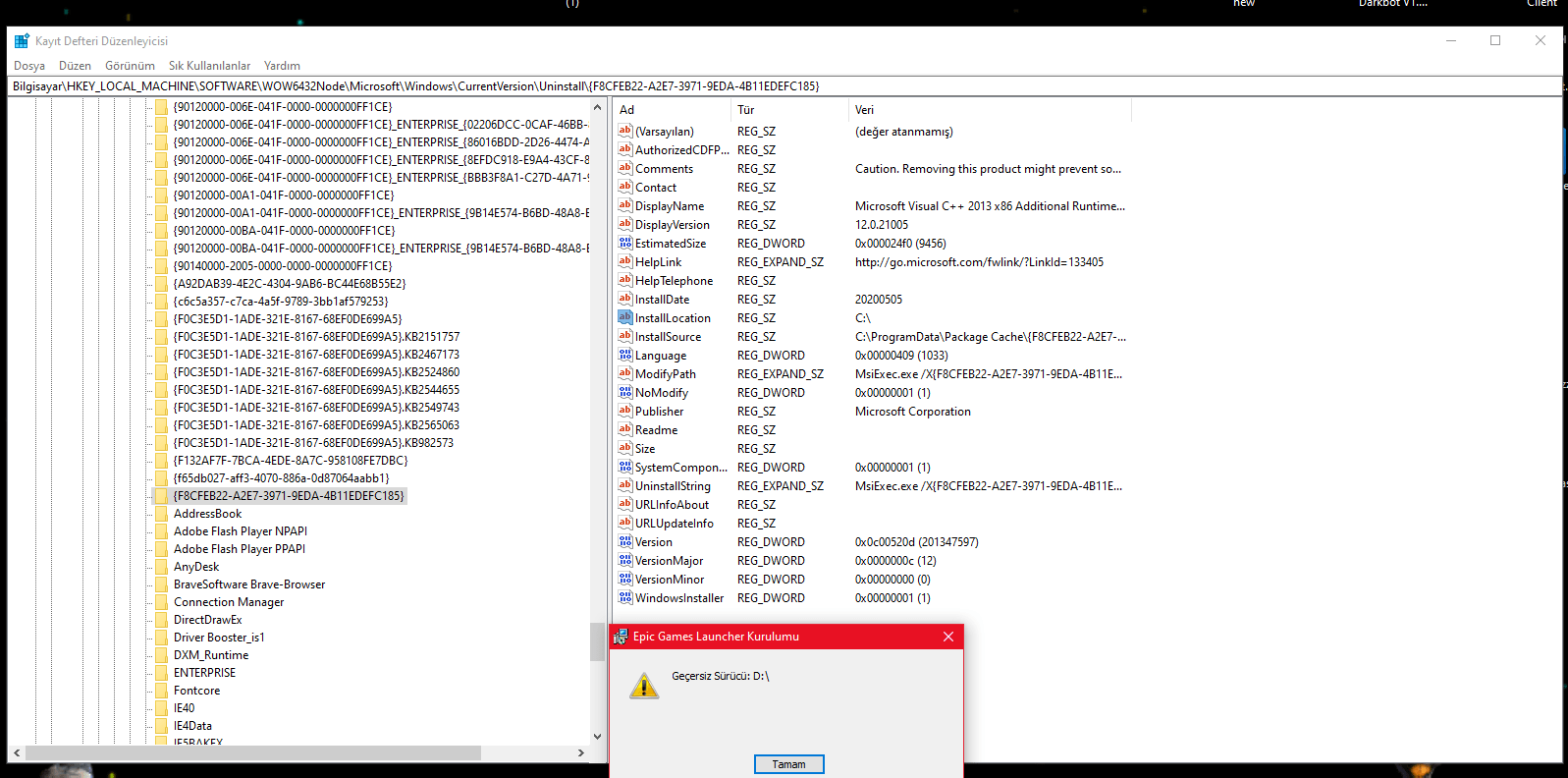Click the key tree's vertical scroll down arrow
Screen dimensions: 1568x778
point(597,736)
